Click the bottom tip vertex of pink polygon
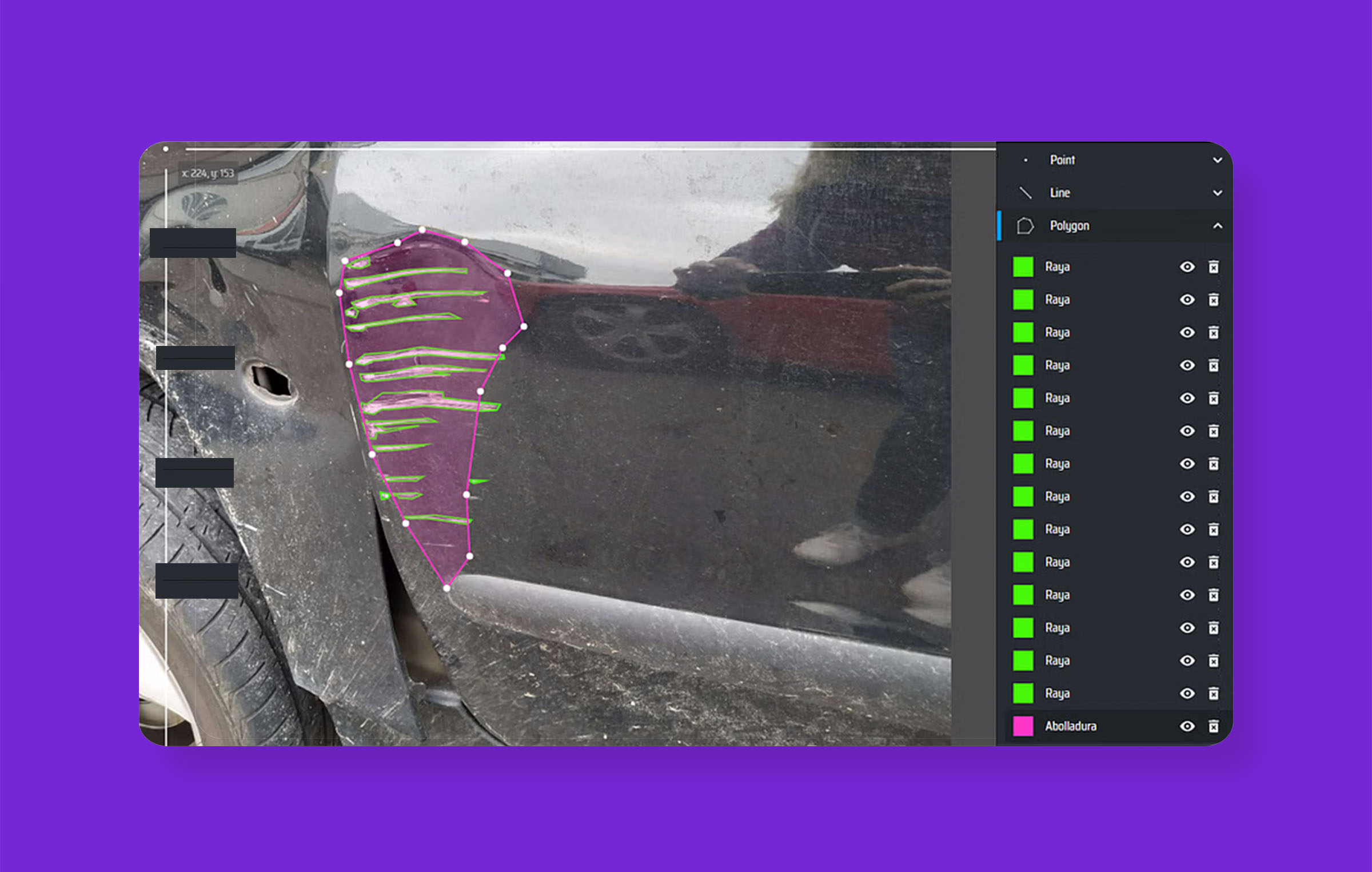1372x872 pixels. tap(446, 588)
